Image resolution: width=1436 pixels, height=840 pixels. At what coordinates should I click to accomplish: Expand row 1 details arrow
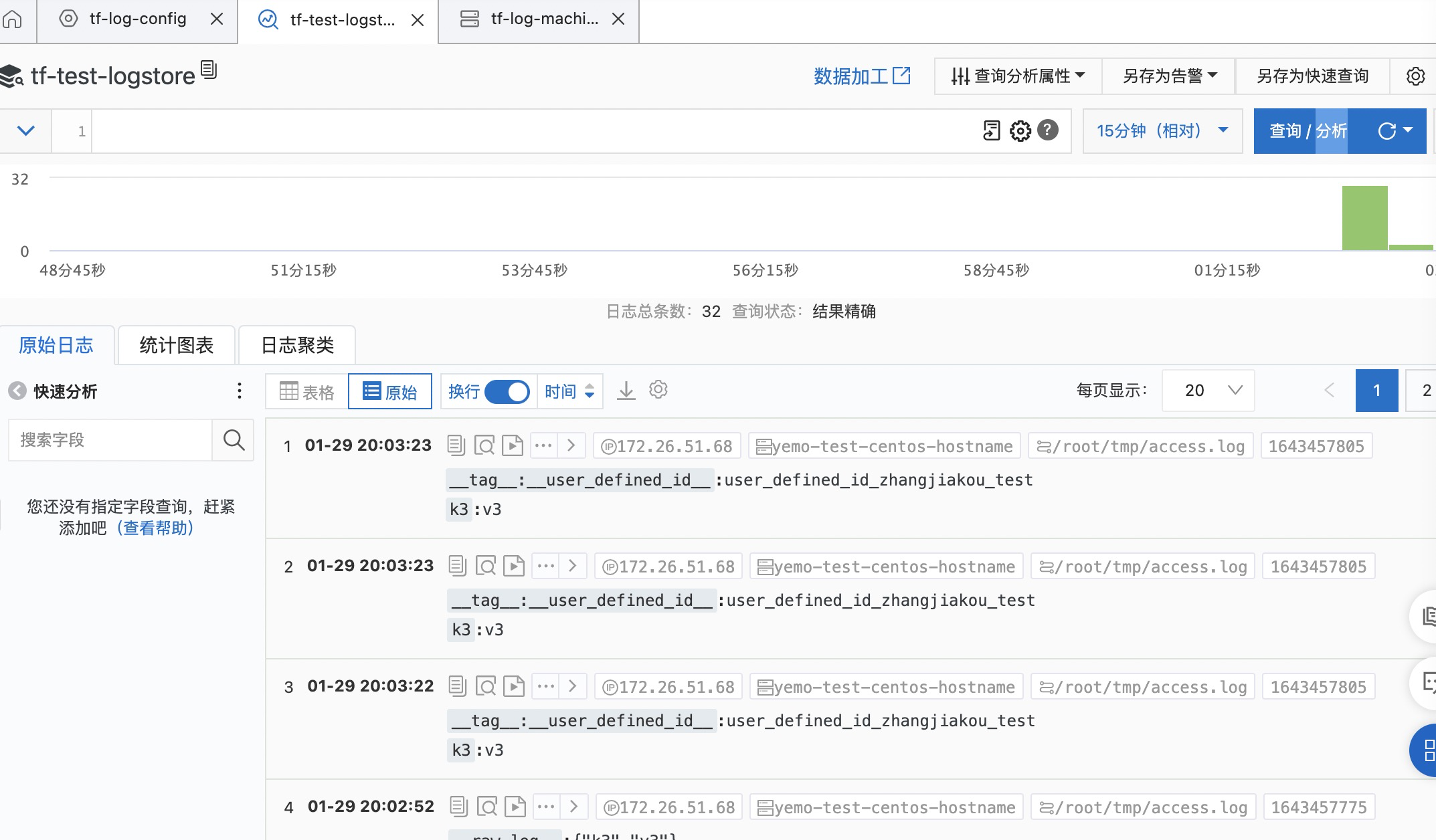[x=571, y=445]
